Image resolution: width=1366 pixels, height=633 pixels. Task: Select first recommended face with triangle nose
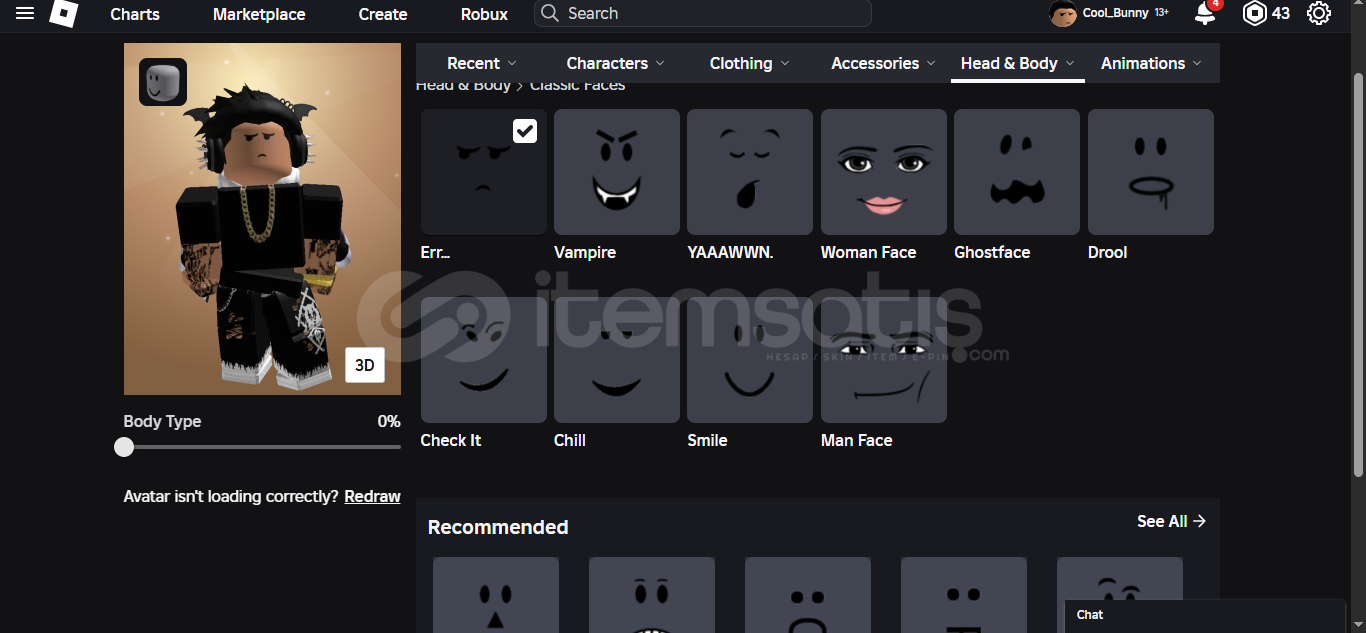pos(496,595)
